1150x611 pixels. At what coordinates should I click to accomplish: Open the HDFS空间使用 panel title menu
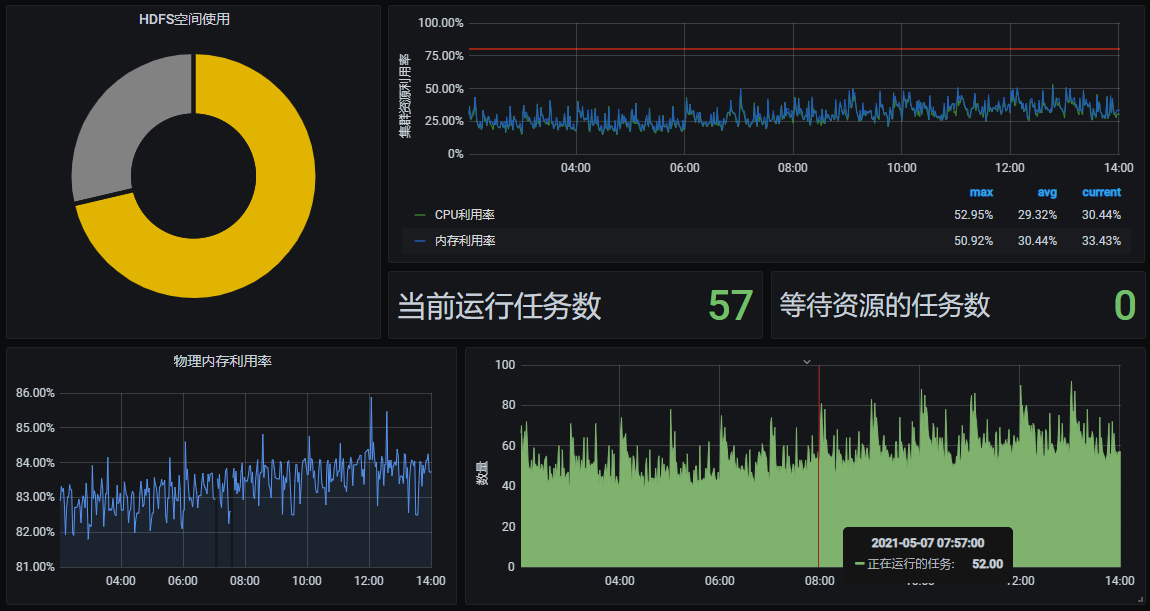(185, 20)
